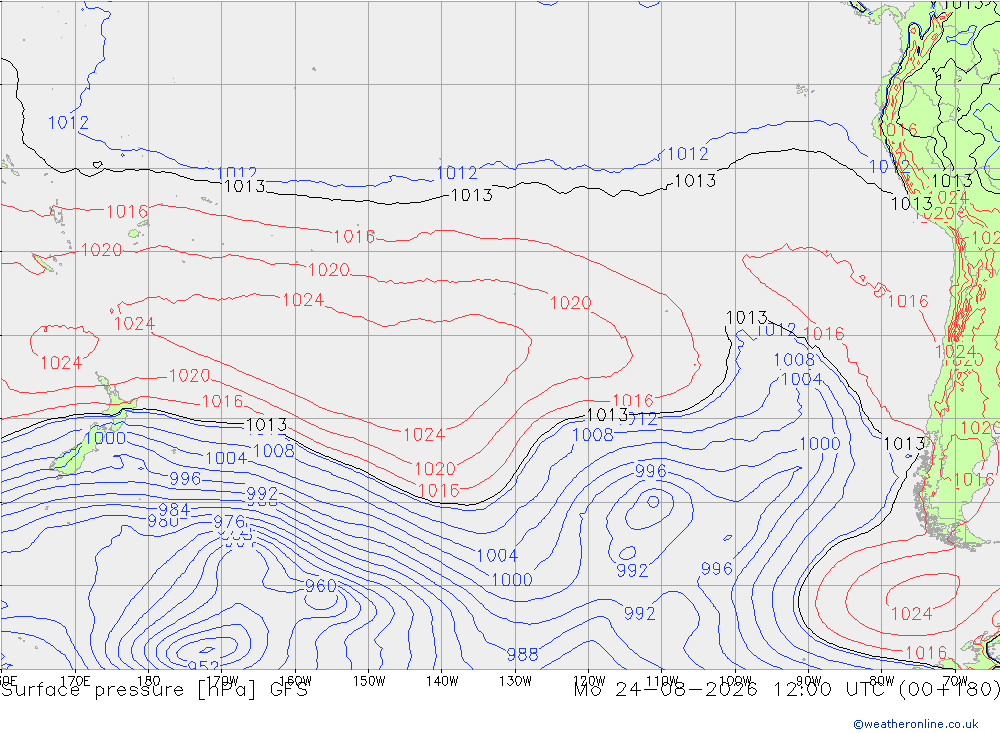
Task: Click the 996 label above the low
Action: (x=651, y=471)
